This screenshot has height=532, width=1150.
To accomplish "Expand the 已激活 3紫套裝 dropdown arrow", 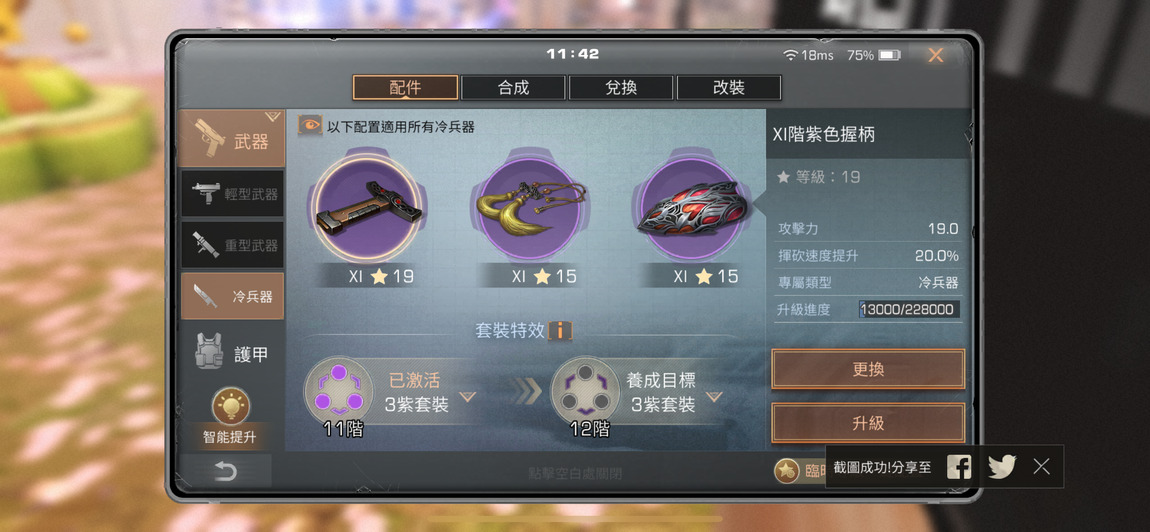I will tap(467, 397).
